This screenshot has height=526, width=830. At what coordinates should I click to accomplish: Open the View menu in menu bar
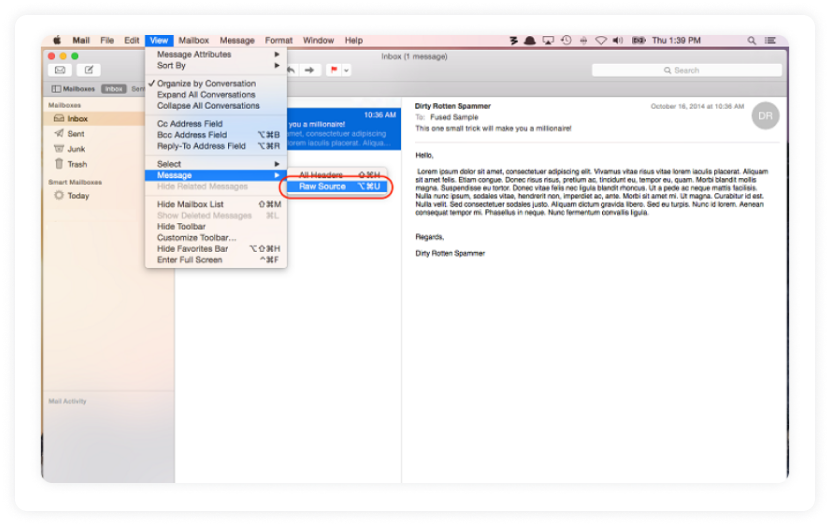click(x=159, y=40)
